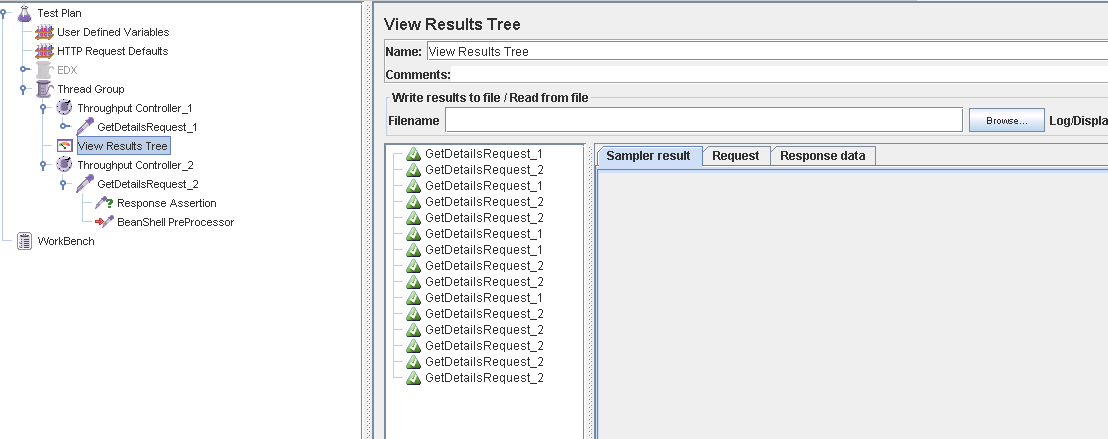
Task: Expand the EDX node
Action: 24,69
